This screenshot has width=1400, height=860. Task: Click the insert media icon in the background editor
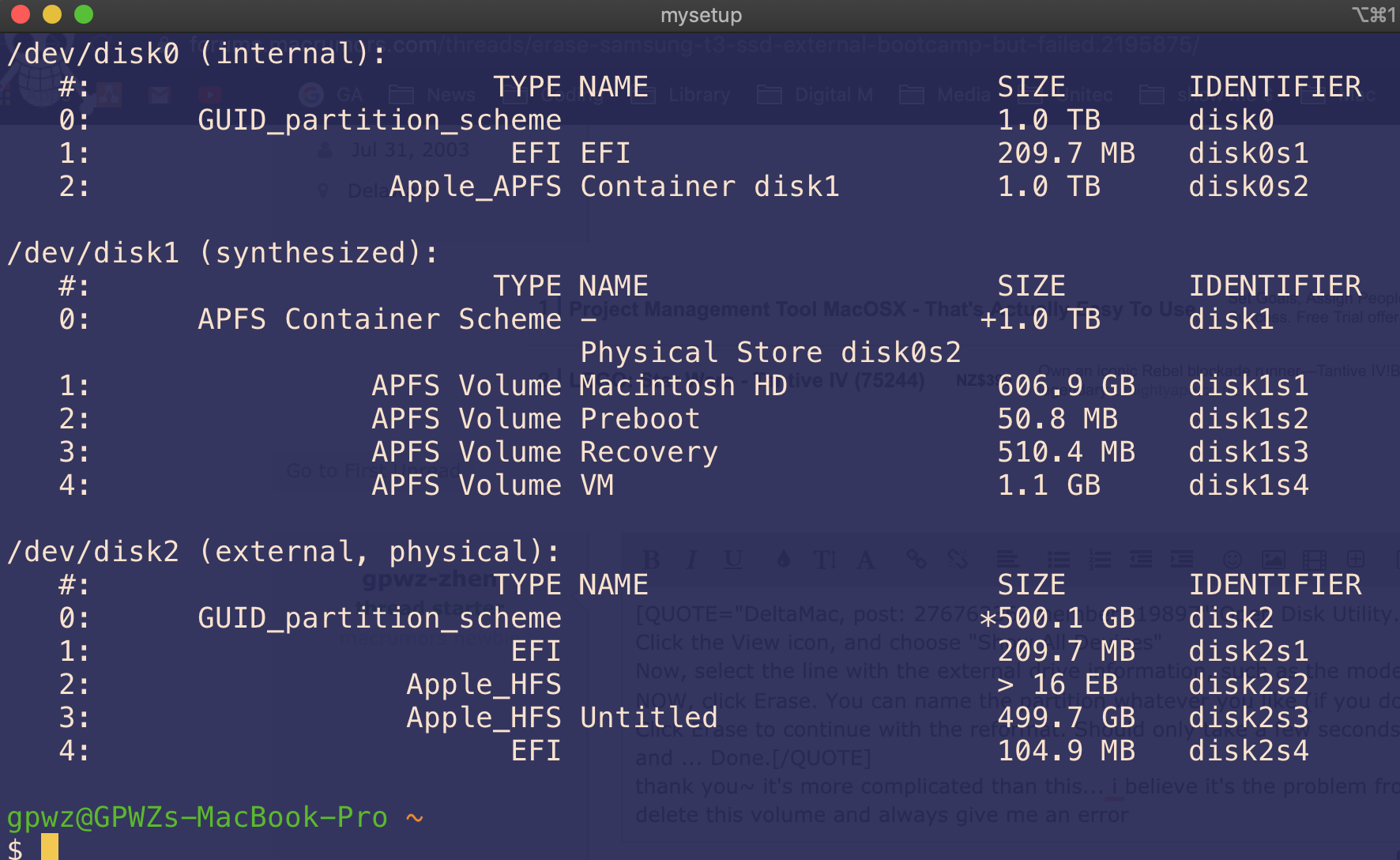pyautogui.click(x=1314, y=560)
